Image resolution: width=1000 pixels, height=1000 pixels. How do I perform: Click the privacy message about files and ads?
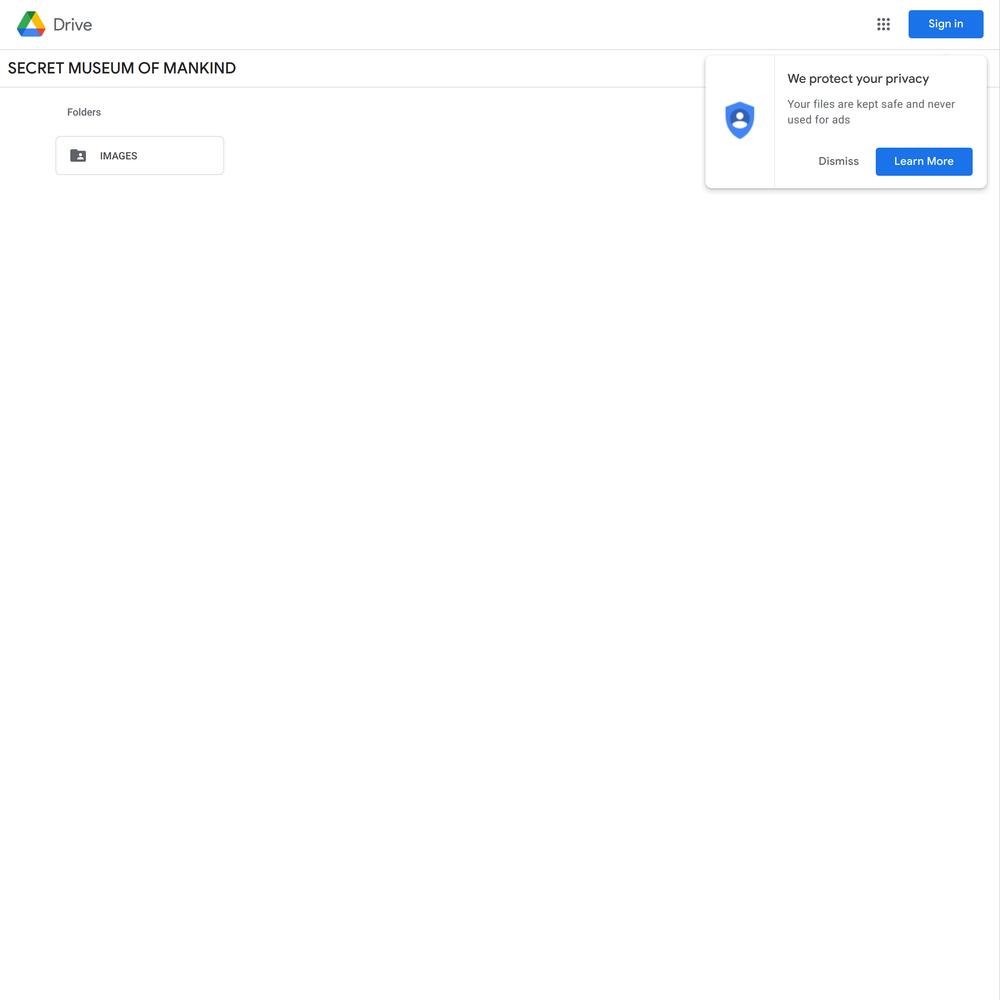pos(871,112)
